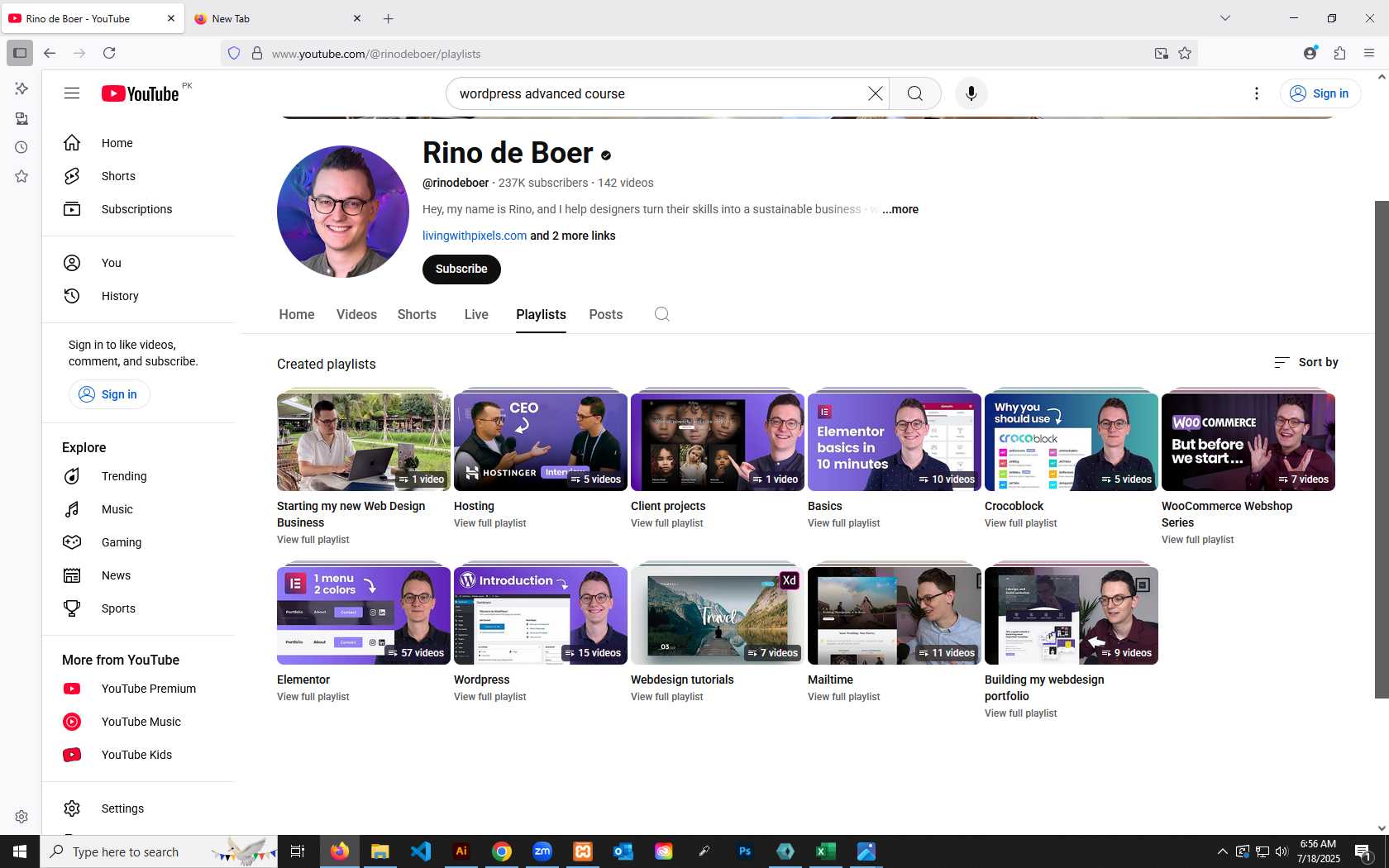Activate voice search microphone

click(971, 93)
